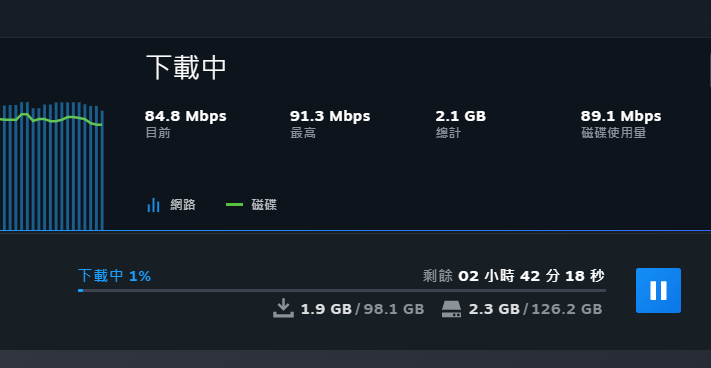Click the 126.2 GB disk size text

[x=567, y=309]
